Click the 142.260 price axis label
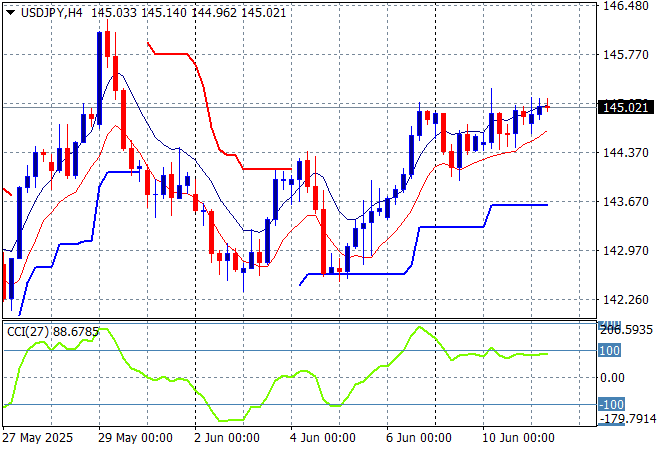 point(625,300)
